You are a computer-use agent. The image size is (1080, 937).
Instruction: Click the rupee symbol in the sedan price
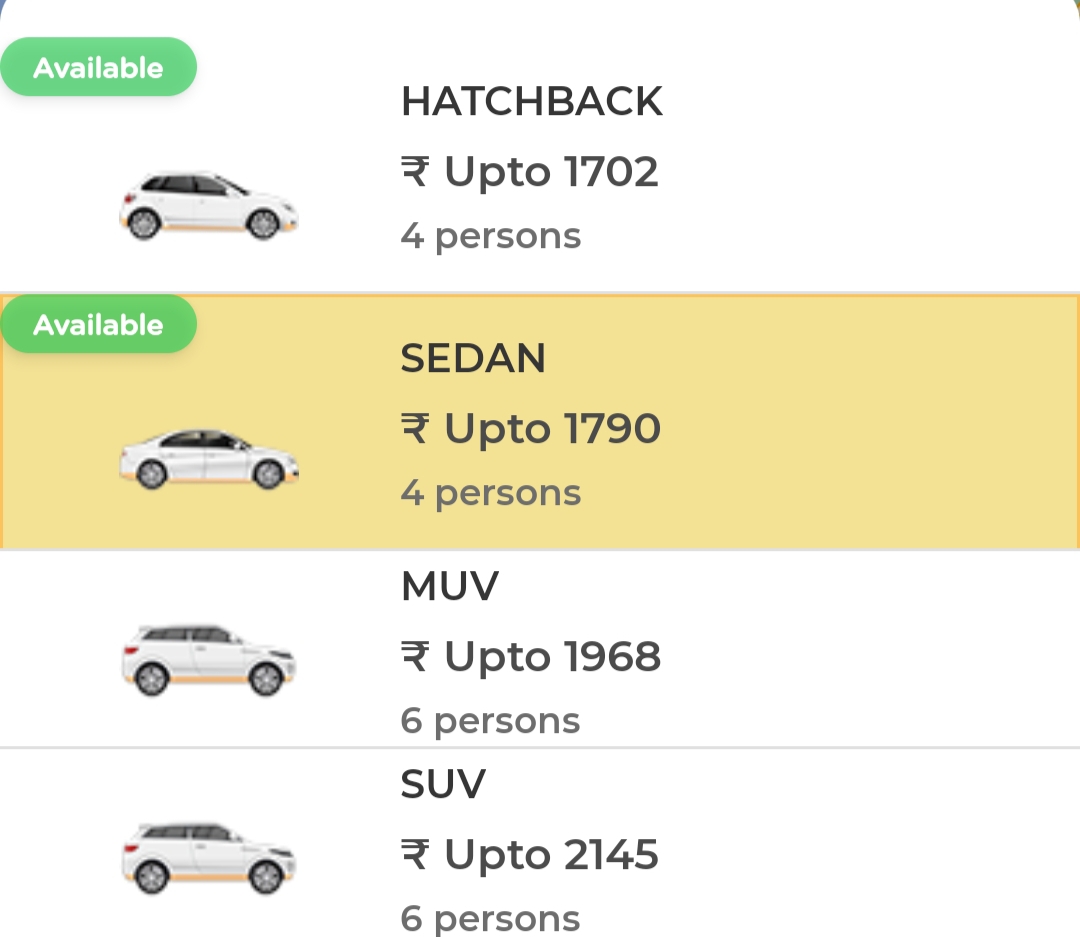click(415, 429)
